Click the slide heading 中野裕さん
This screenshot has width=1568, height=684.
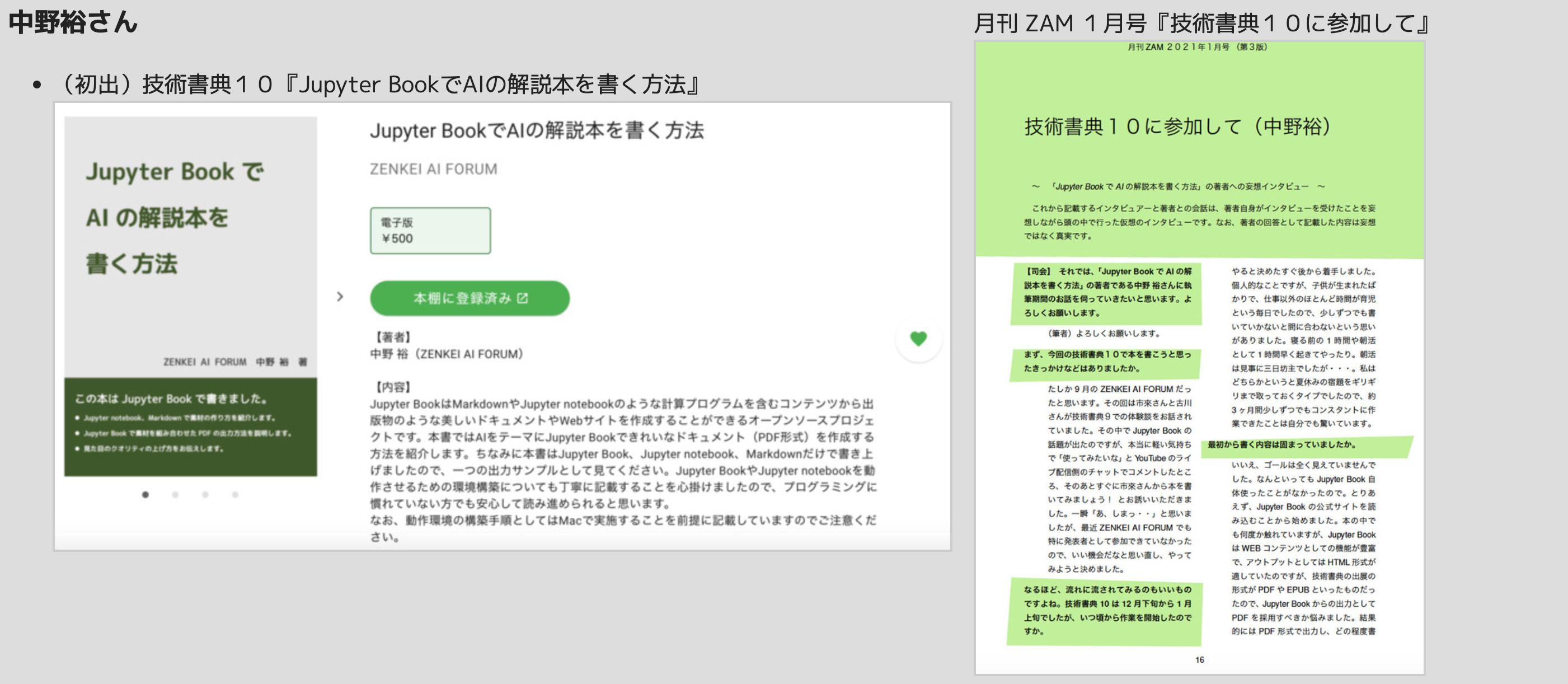coord(73,22)
